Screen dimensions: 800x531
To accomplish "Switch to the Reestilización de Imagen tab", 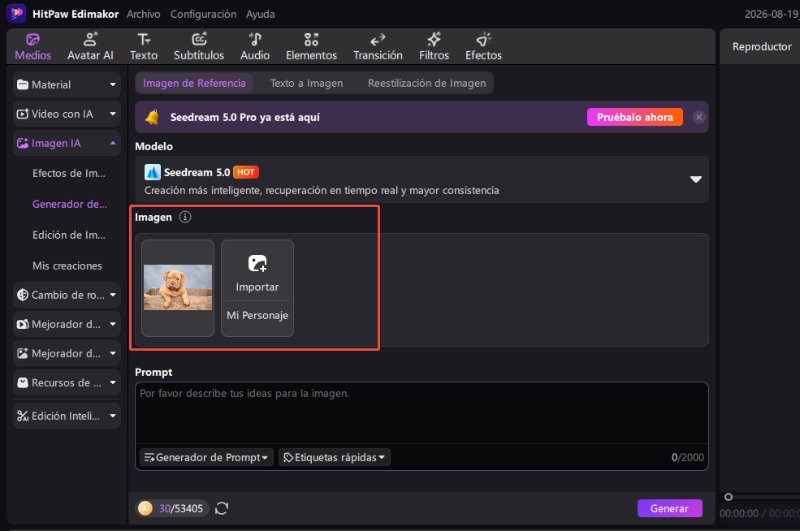I will [427, 83].
